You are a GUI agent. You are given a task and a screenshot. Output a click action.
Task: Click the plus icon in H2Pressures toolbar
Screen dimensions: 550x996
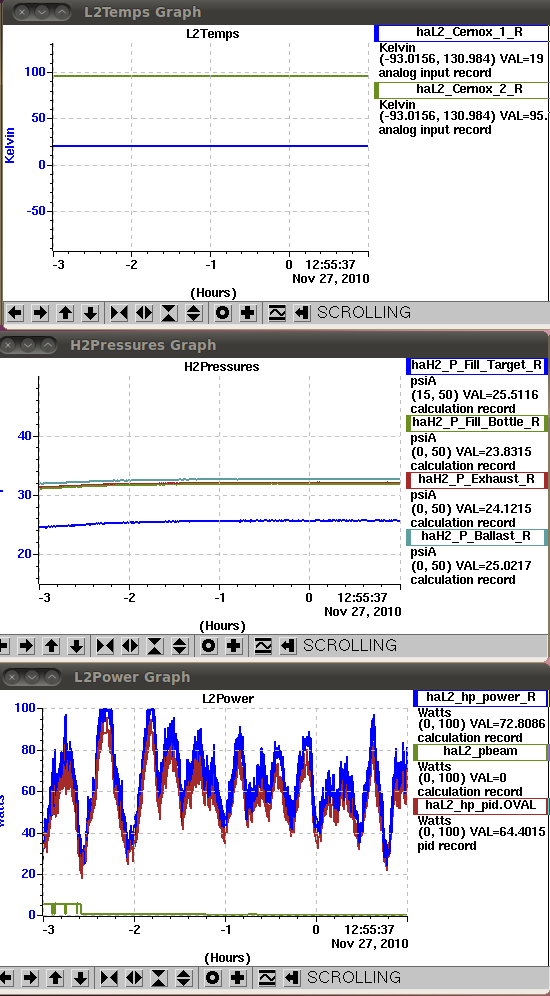(234, 646)
